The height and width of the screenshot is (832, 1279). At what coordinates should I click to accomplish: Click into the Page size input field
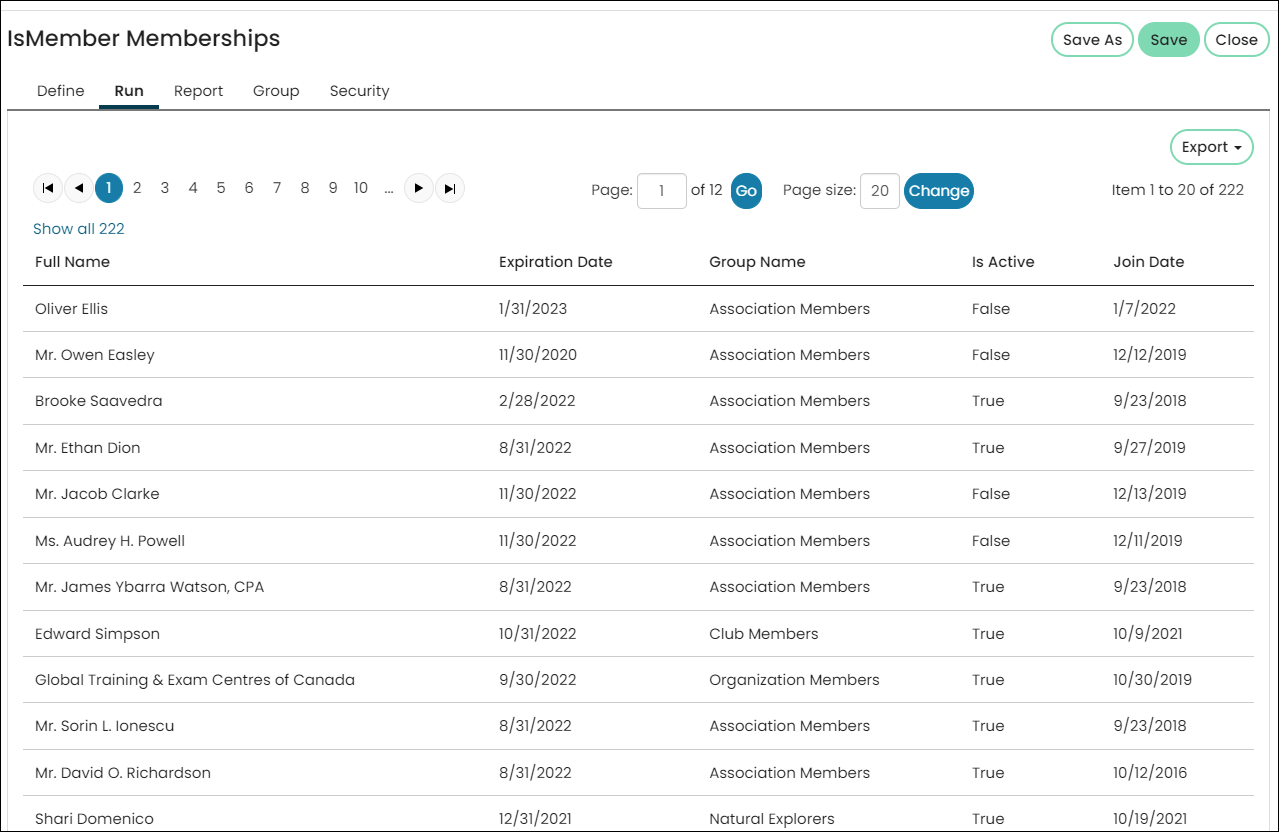click(879, 191)
